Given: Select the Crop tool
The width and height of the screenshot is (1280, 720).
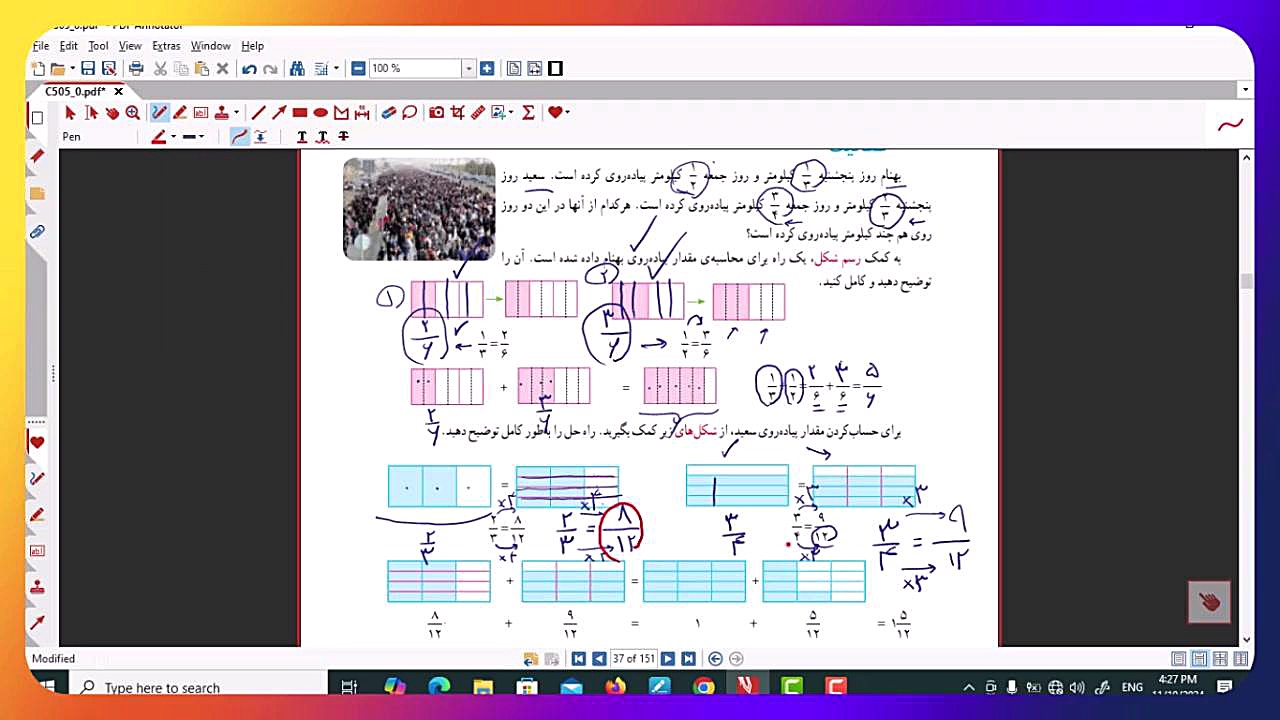Looking at the screenshot, I should [458, 113].
